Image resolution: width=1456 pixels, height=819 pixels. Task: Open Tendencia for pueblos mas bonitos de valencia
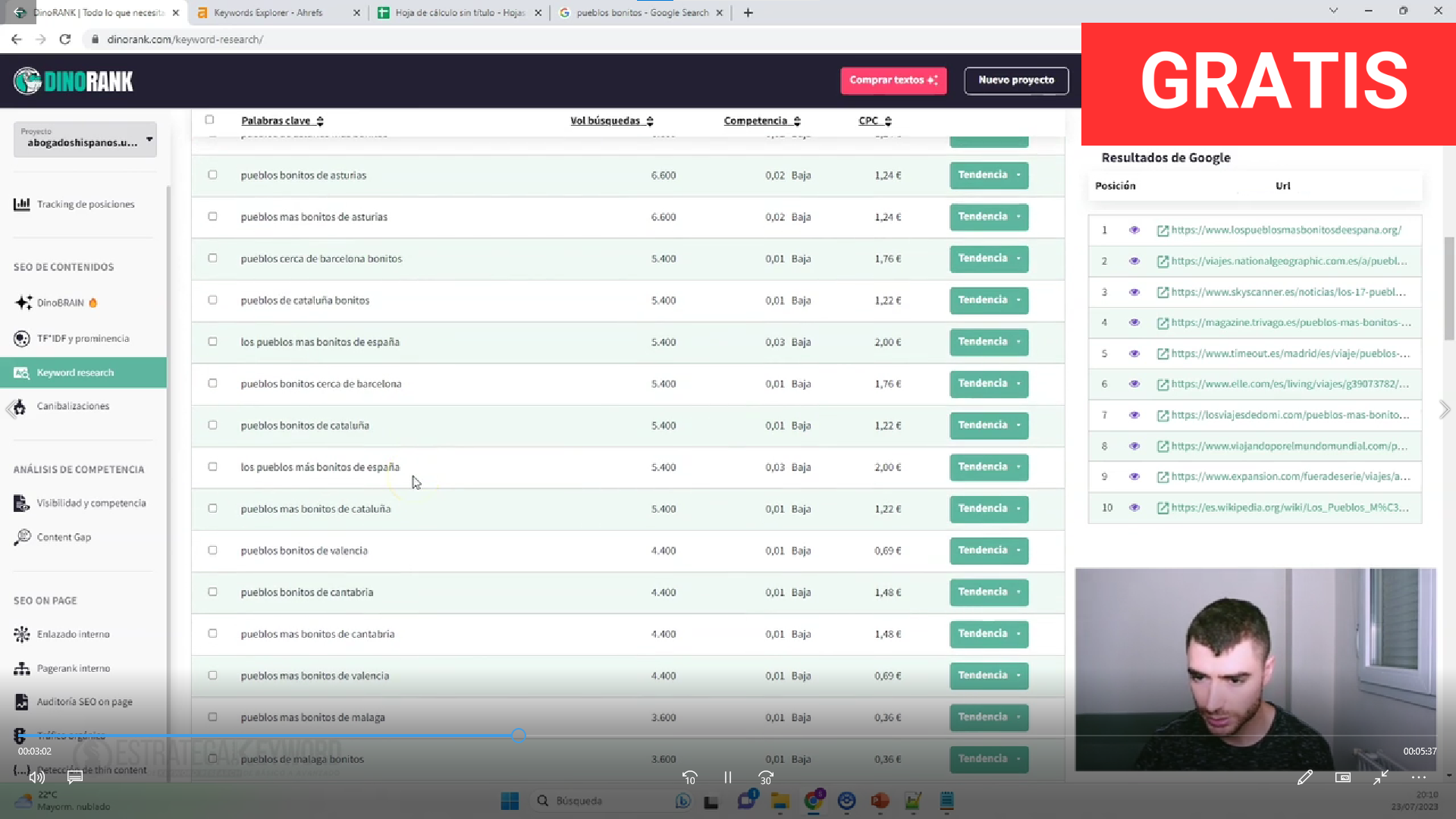(989, 676)
